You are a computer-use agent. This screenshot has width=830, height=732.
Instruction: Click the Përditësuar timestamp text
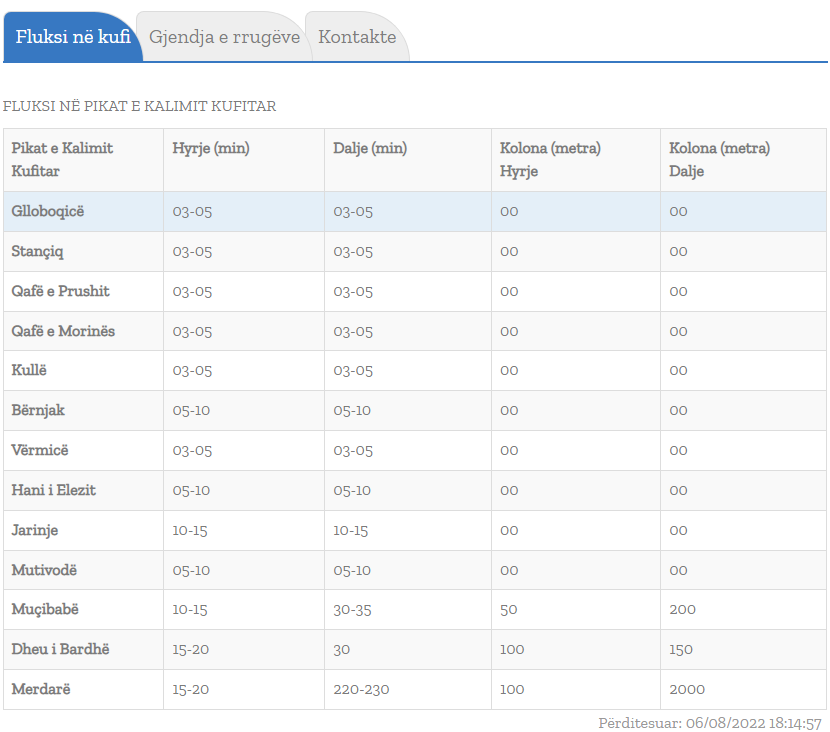click(x=710, y=722)
